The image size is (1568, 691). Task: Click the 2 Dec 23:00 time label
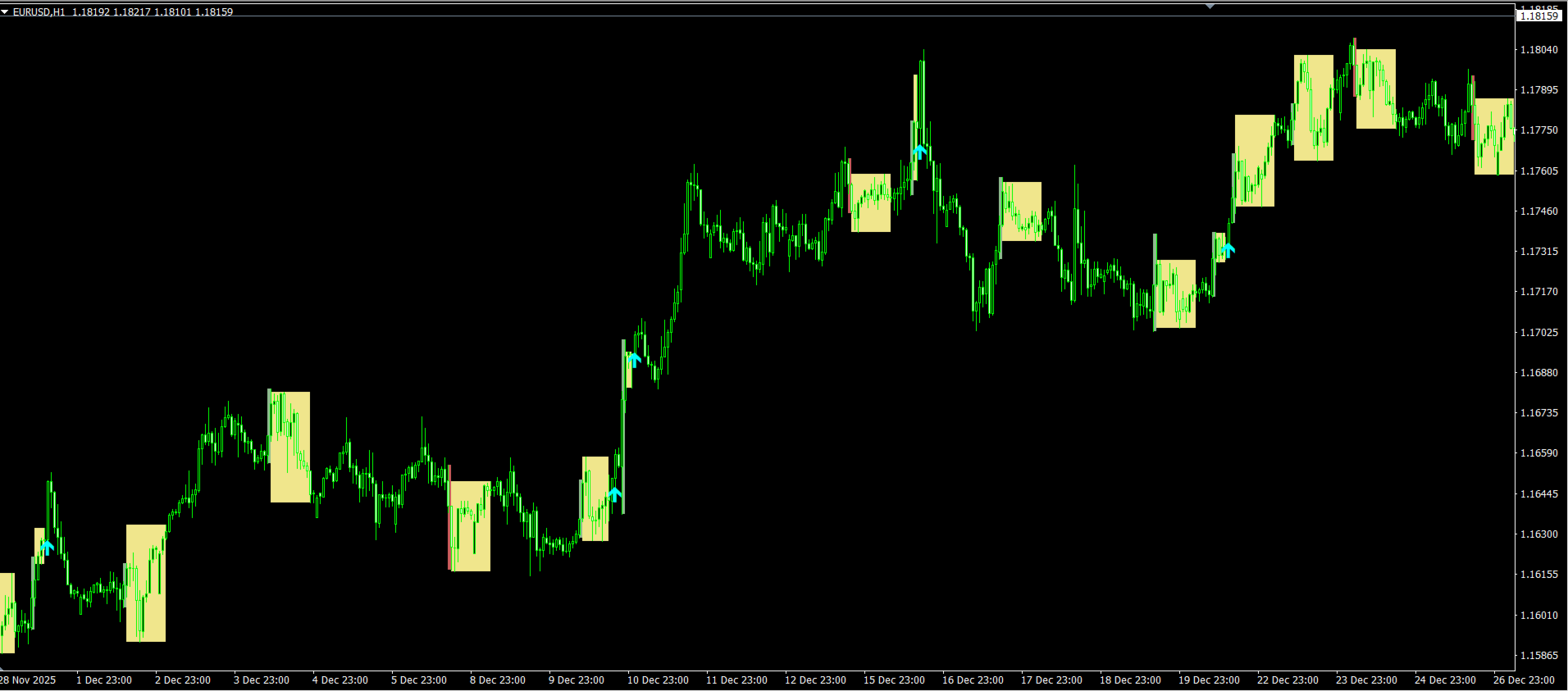pyautogui.click(x=183, y=680)
